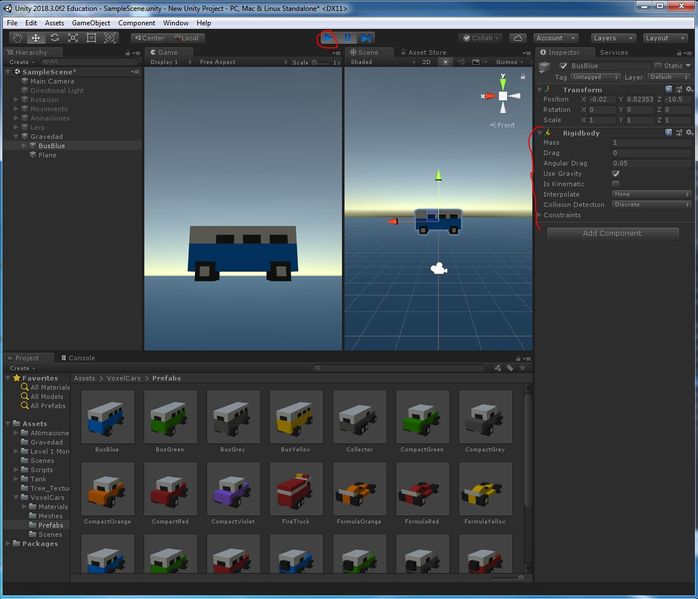Search by type icon in Project
The image size is (698, 599).
point(498,368)
